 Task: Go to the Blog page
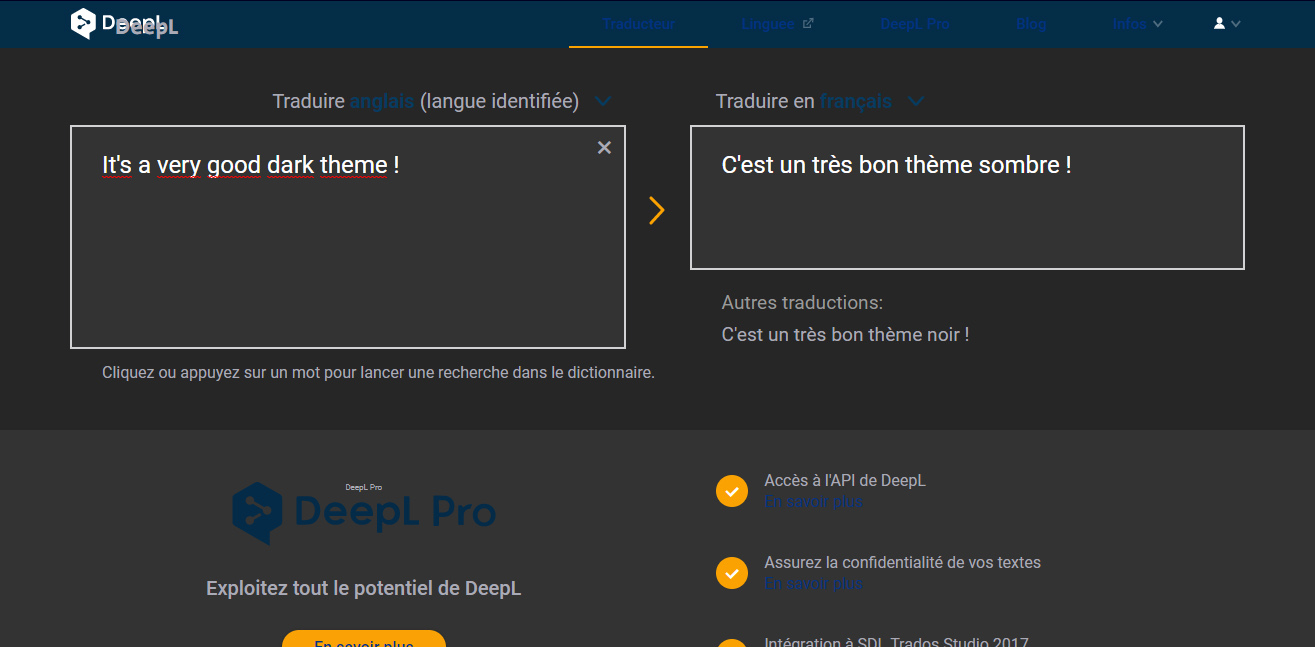point(1030,24)
